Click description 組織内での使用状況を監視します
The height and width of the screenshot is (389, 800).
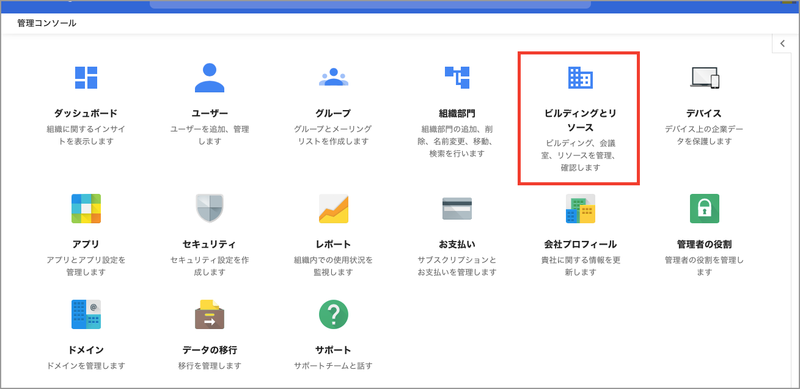[334, 265]
